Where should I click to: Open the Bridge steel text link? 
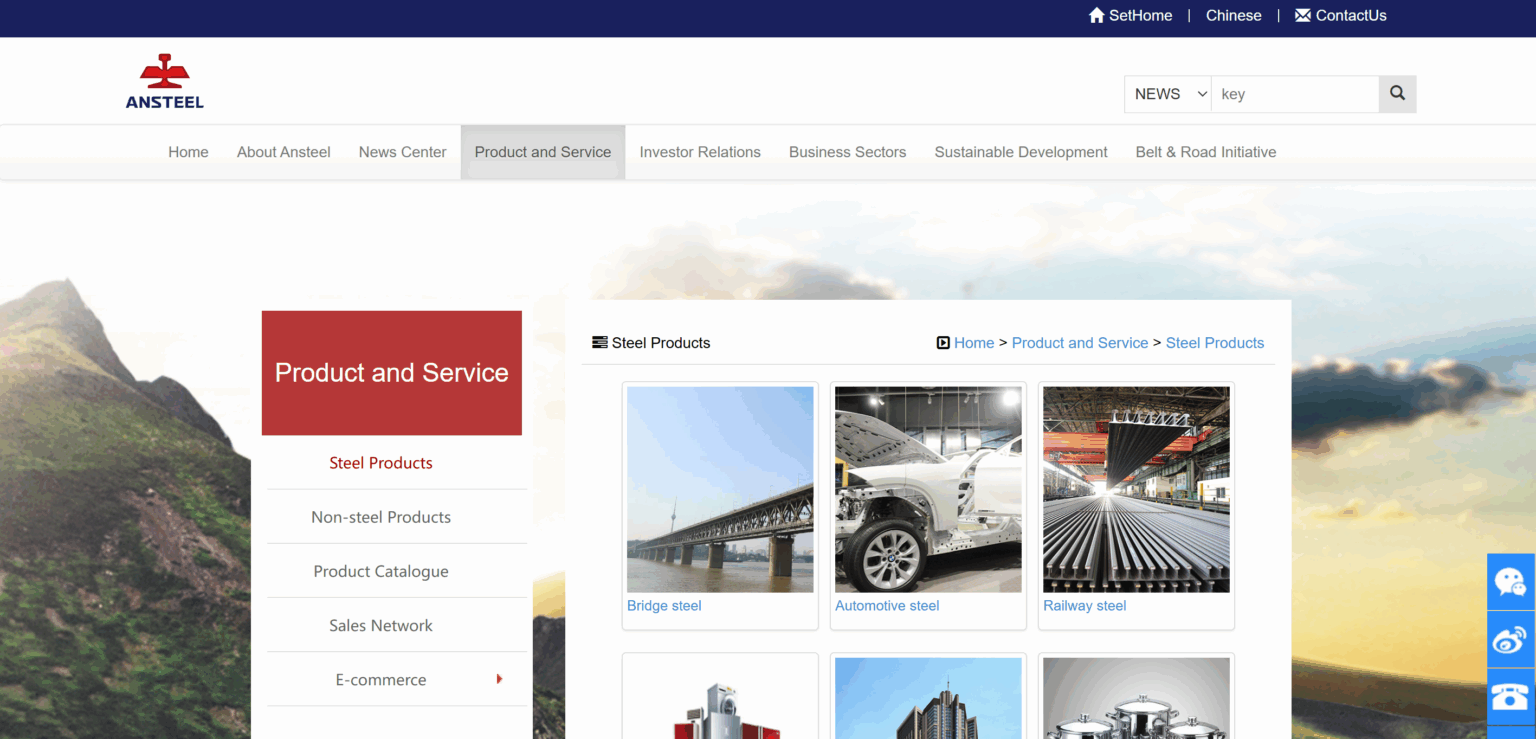664,606
